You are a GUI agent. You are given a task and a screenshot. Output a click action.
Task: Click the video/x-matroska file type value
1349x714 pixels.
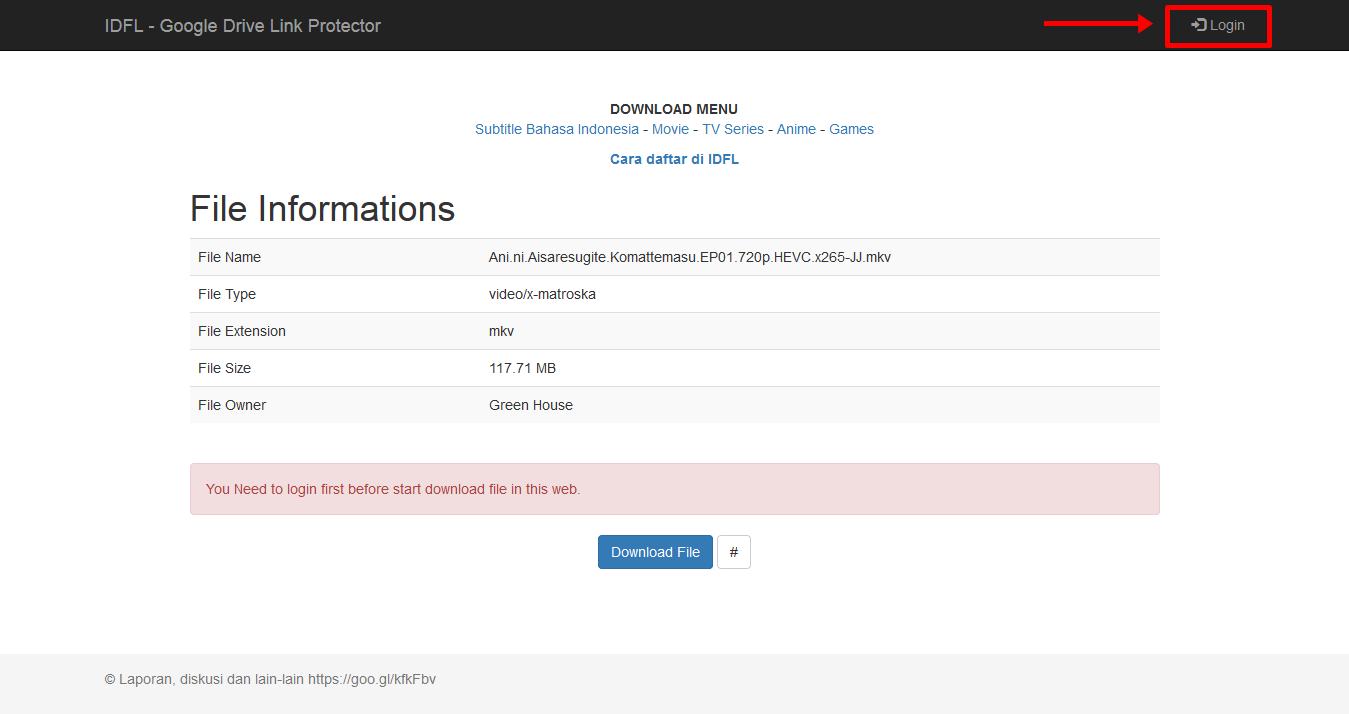point(542,294)
